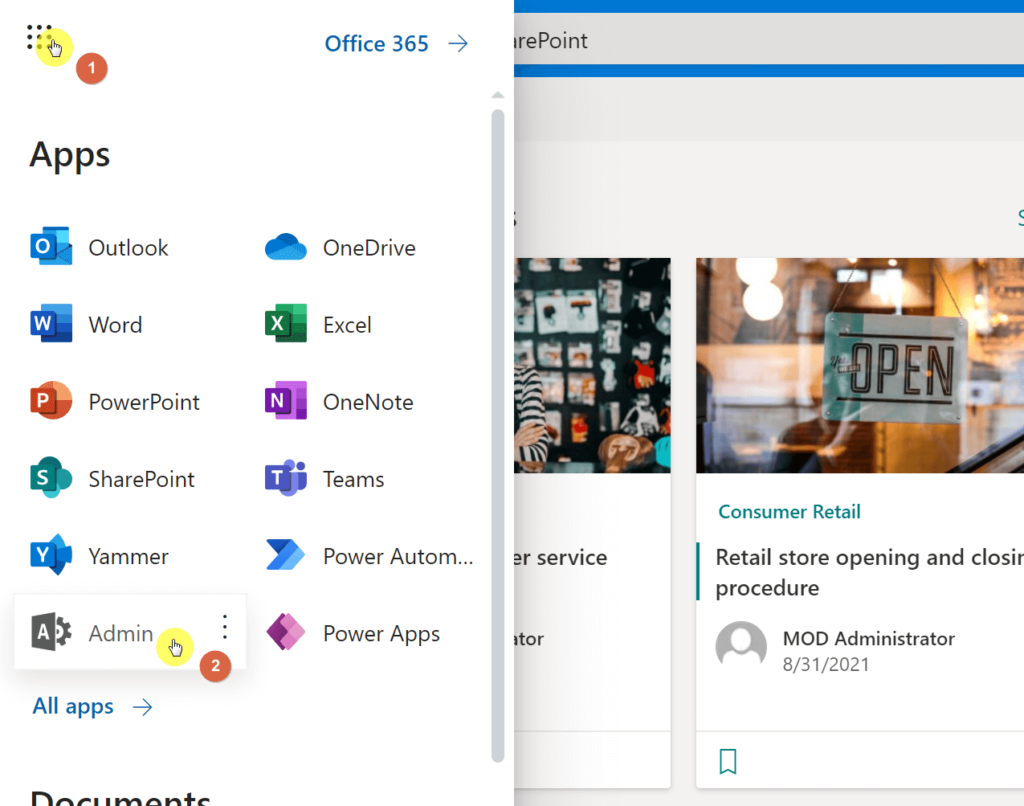This screenshot has width=1024, height=806.
Task: Open the Admin more options dots
Action: point(225,627)
